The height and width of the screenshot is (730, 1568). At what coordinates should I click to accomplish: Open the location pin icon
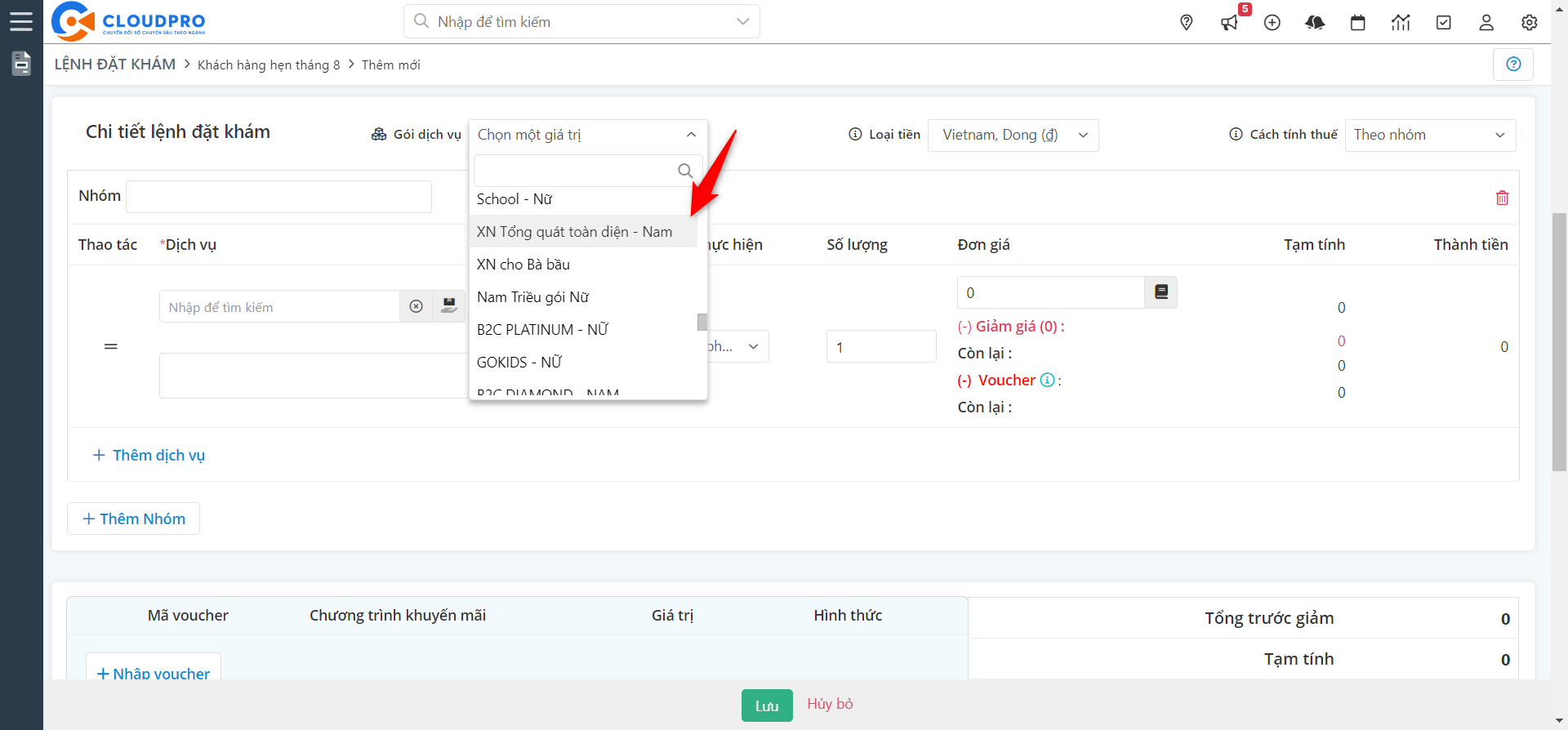[x=1187, y=23]
